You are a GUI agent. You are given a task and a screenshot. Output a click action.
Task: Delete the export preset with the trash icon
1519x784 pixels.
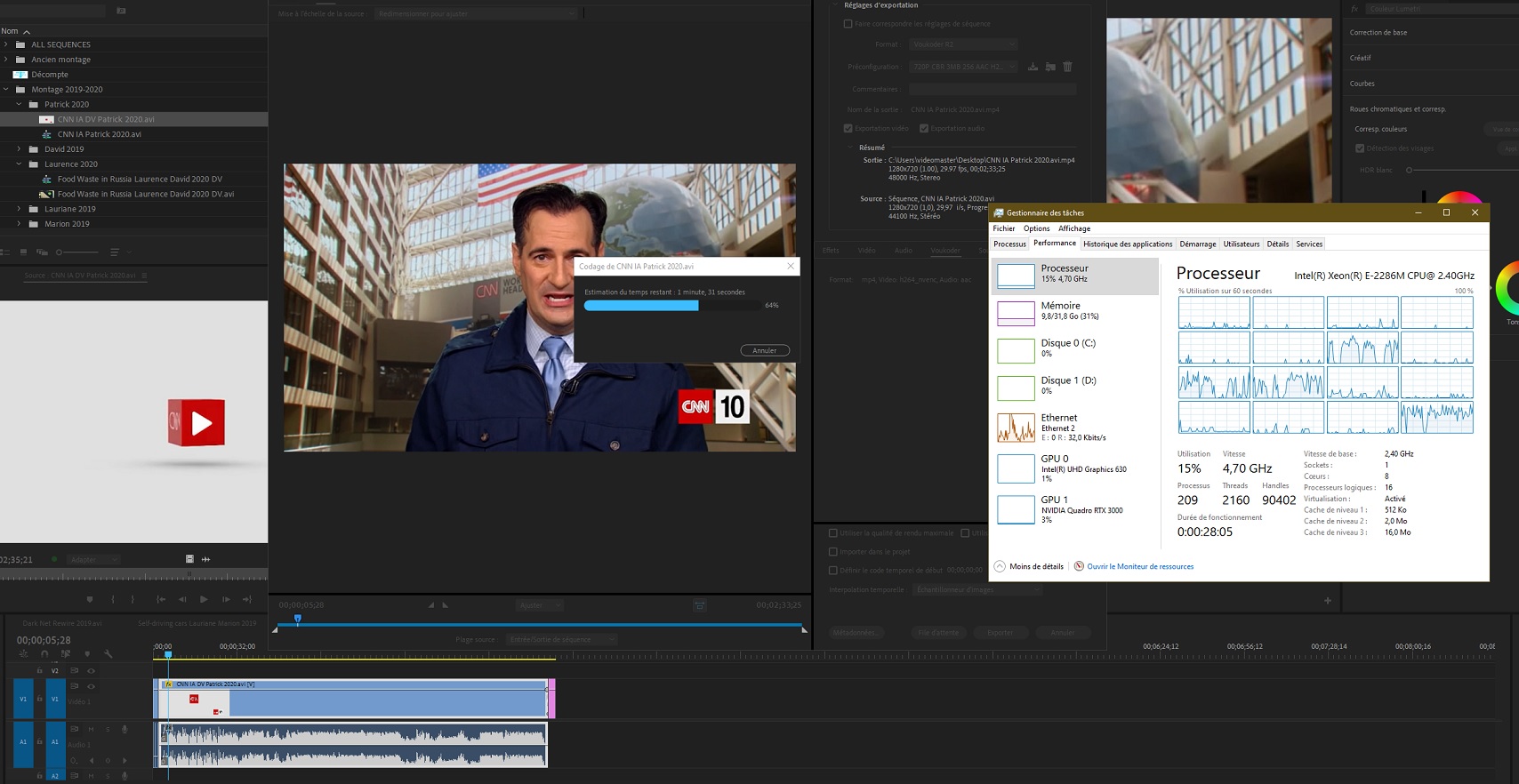(x=1067, y=67)
